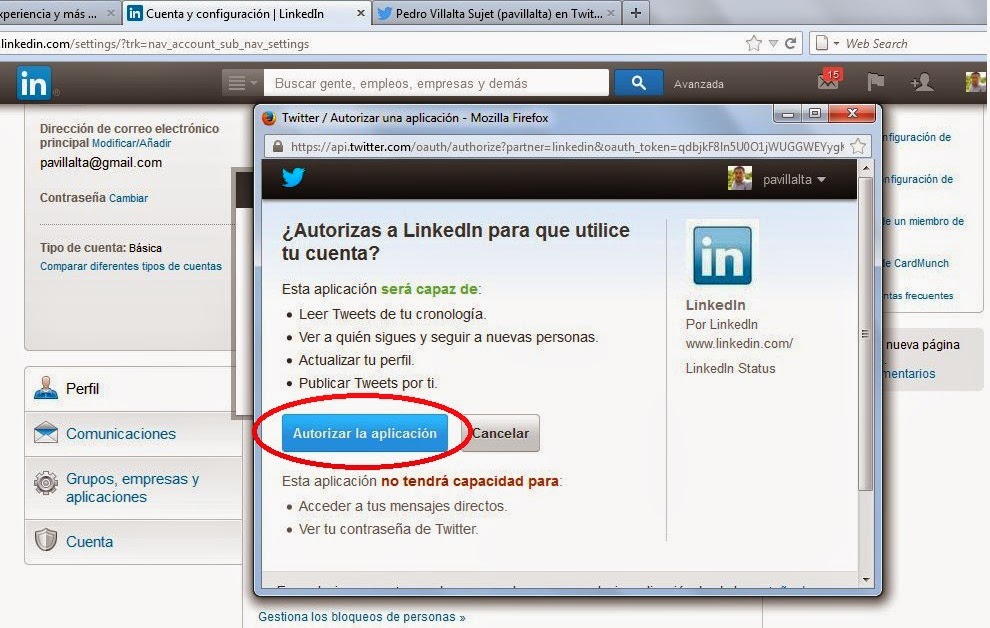Click the popup scrollbar up arrow
Viewport: 990px width, 628px height.
click(866, 168)
